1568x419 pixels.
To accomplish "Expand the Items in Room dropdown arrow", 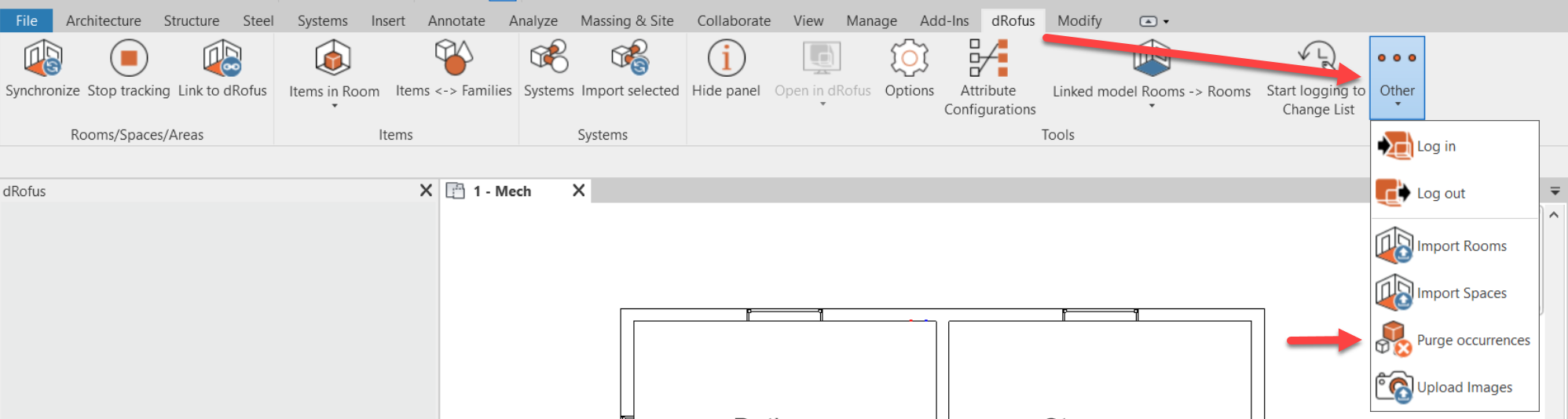I will [335, 106].
